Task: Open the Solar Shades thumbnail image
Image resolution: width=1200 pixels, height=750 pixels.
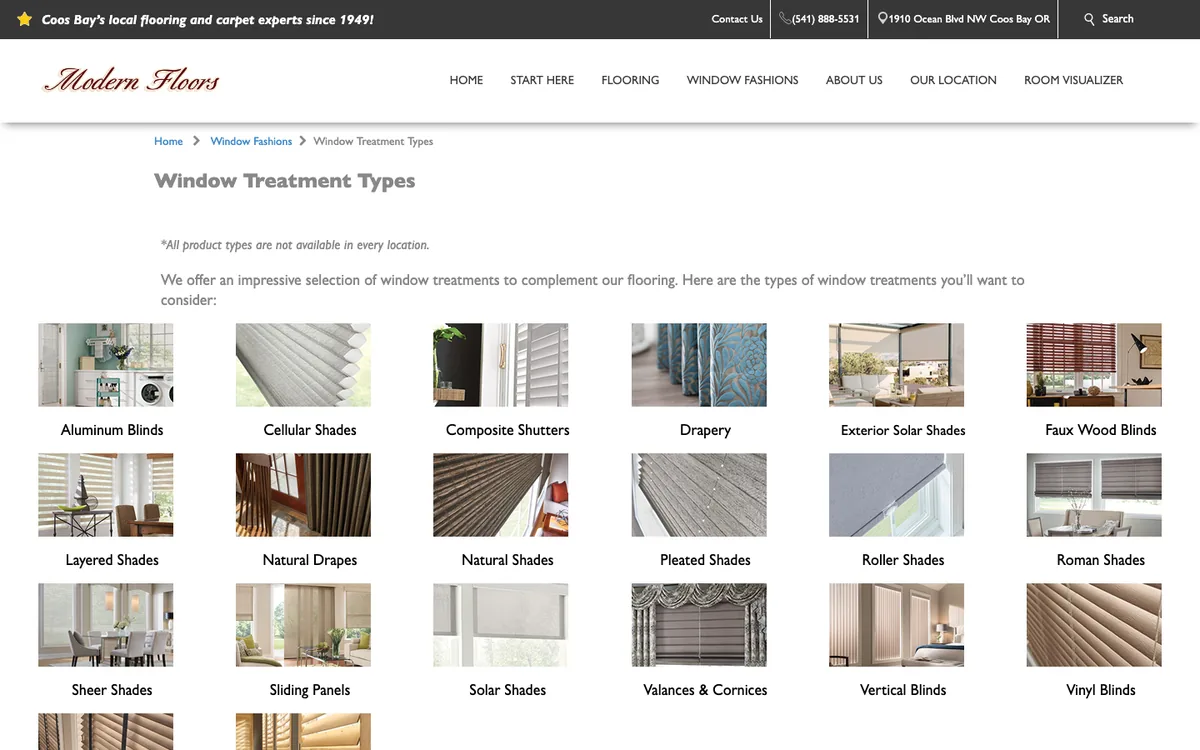Action: [500, 625]
